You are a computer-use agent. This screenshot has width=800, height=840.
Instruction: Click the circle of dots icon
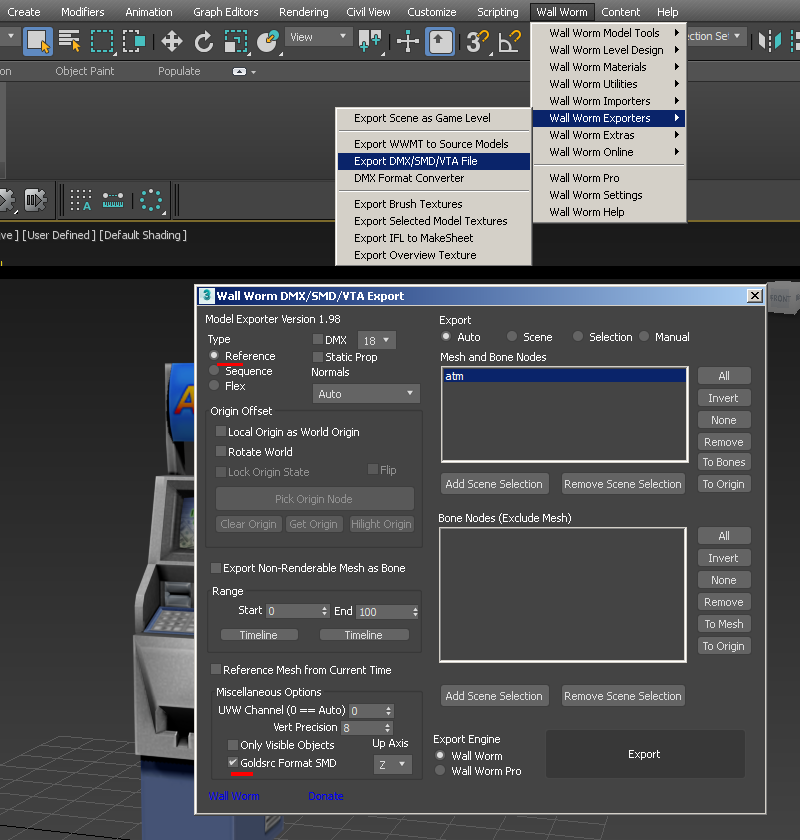[151, 200]
